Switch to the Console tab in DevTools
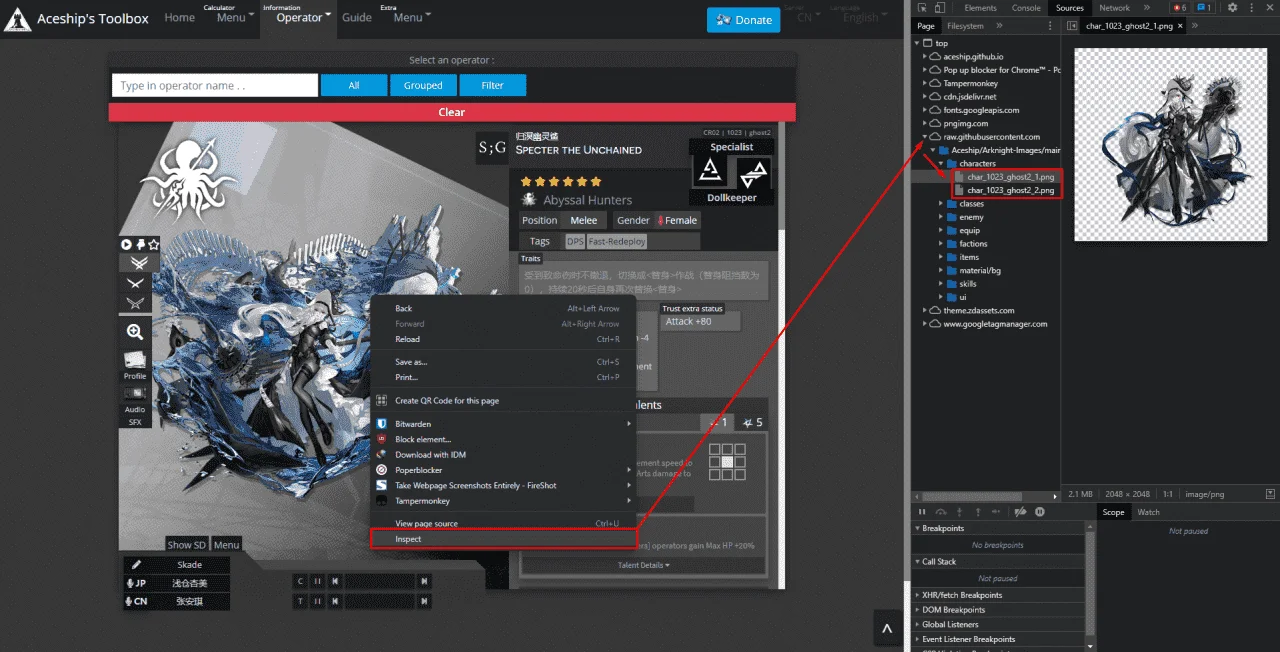 coord(1026,8)
